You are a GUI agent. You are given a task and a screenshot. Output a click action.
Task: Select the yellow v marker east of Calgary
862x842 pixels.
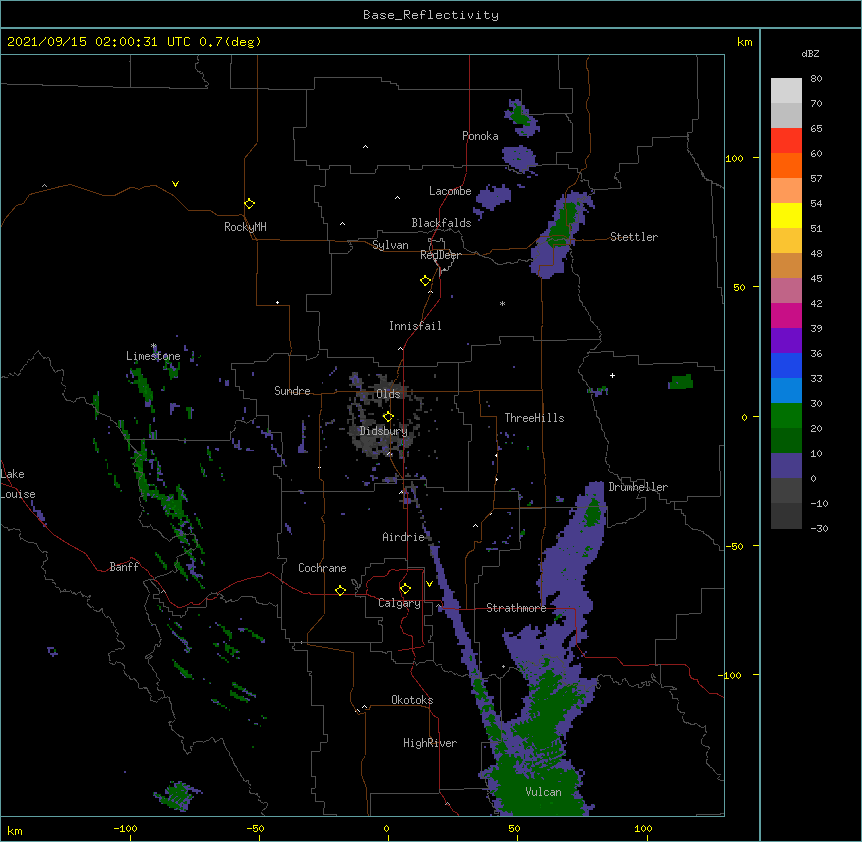(x=429, y=584)
